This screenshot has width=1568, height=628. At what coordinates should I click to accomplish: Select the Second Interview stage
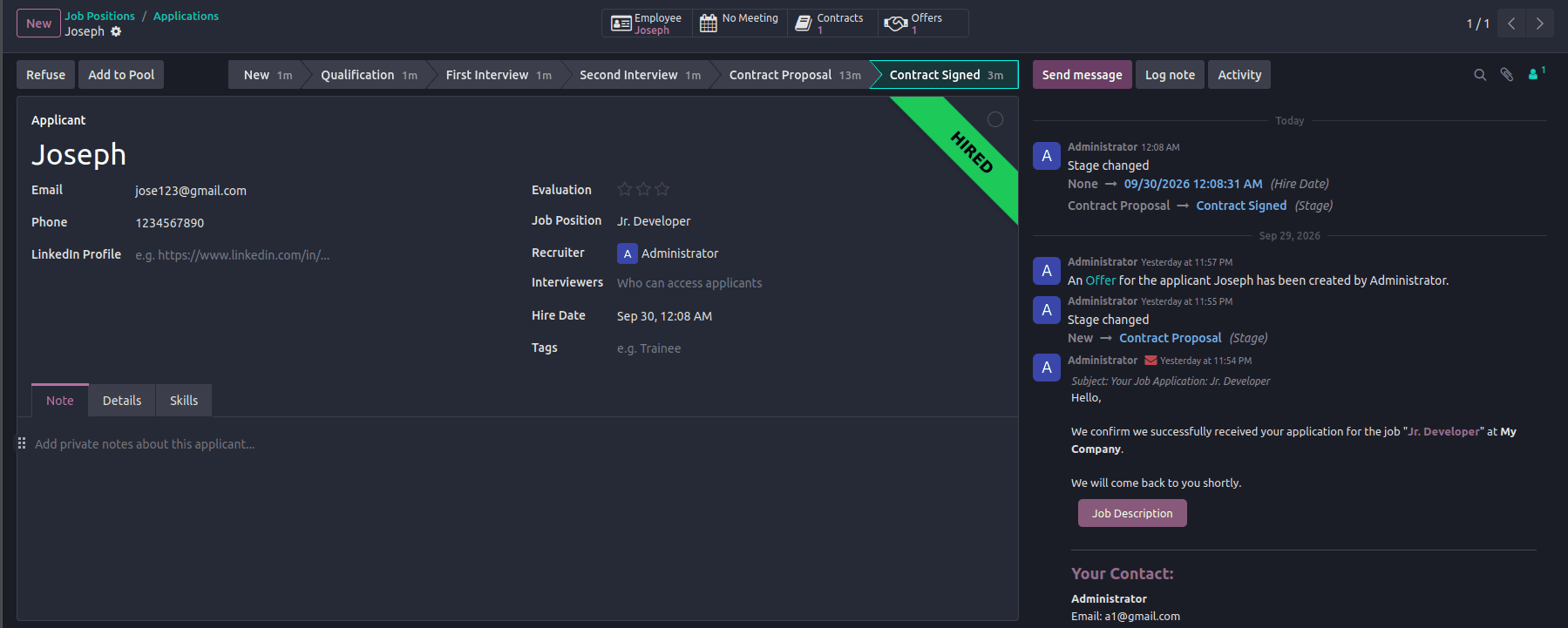(x=639, y=75)
